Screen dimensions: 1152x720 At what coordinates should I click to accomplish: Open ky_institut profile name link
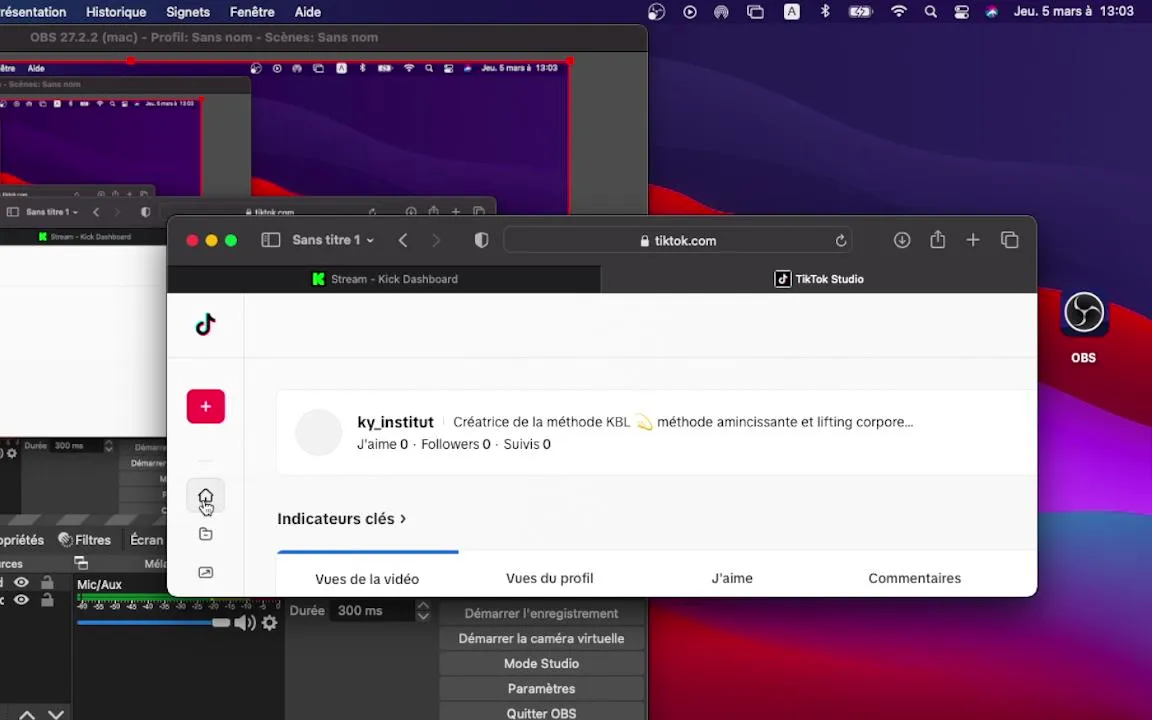pyautogui.click(x=395, y=422)
